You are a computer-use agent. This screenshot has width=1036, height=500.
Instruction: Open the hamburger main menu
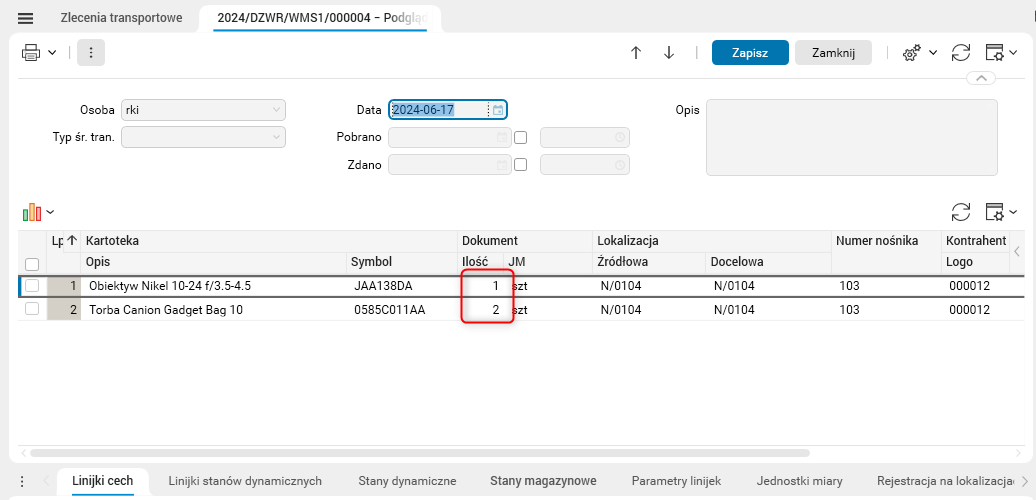[x=25, y=18]
